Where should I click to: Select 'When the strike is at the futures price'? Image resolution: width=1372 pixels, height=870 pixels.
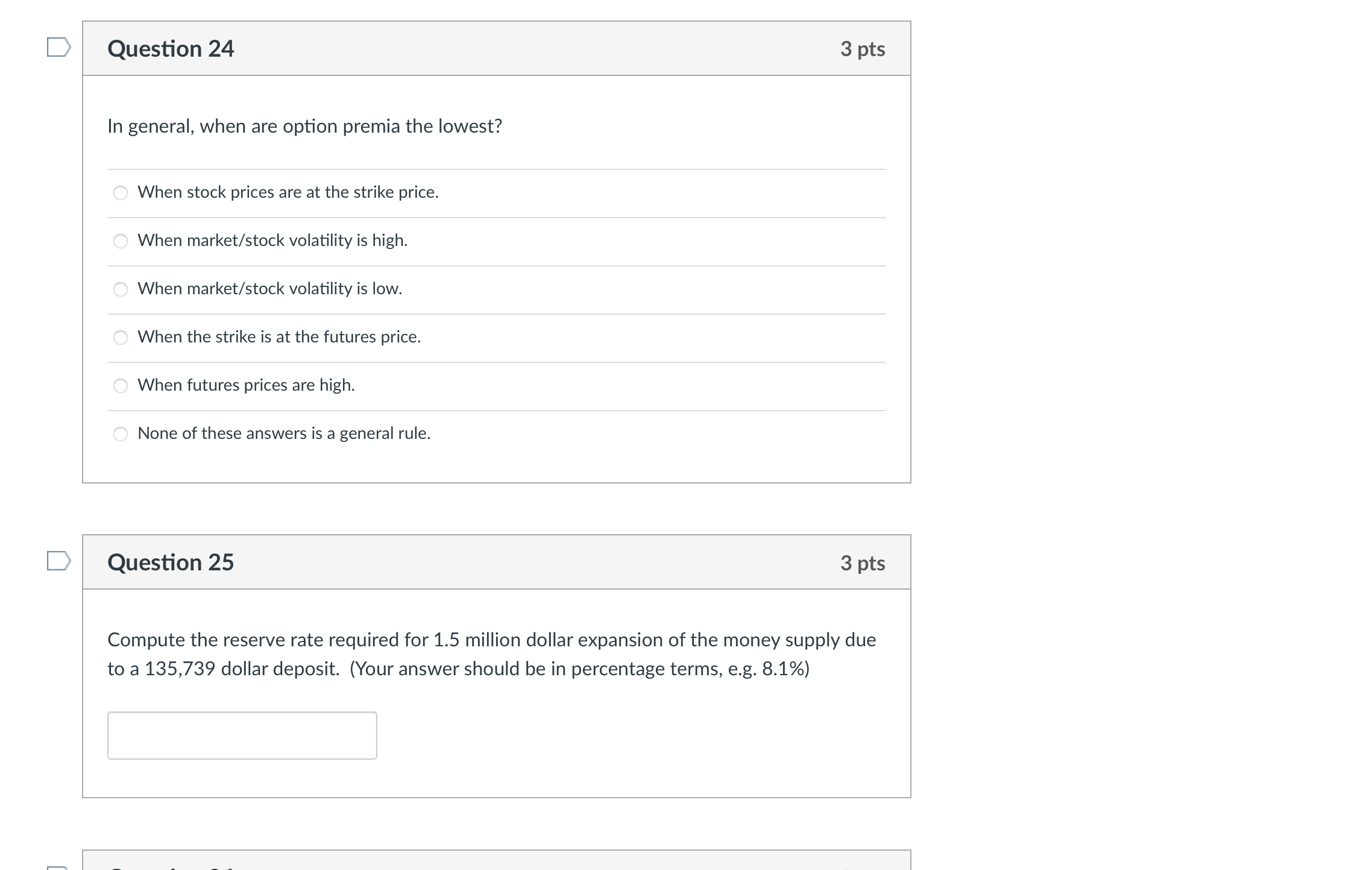tap(121, 338)
